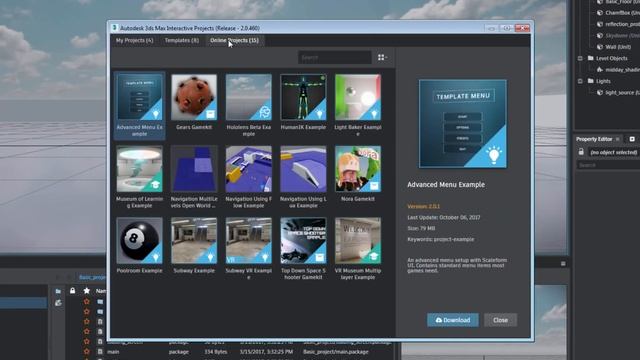
Task: Collapse the Lights folder in explorer
Action: [580, 81]
